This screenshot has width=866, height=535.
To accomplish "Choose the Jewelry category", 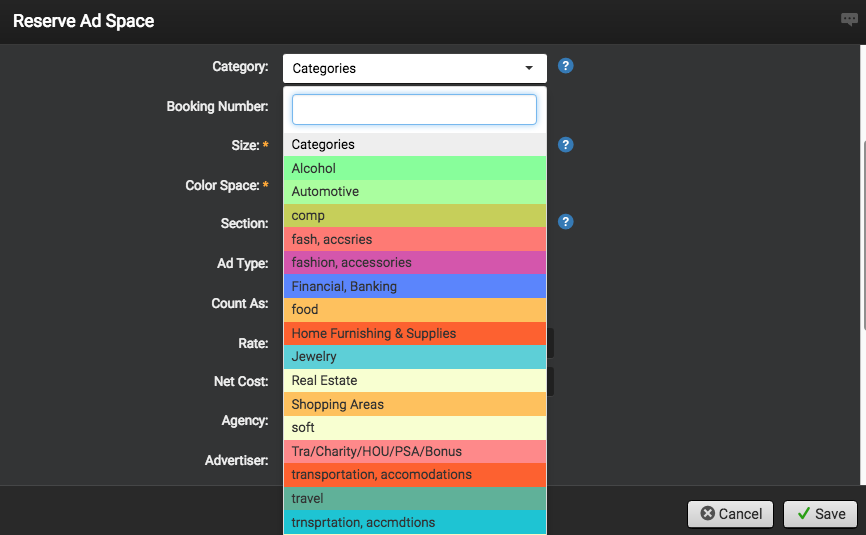I will pyautogui.click(x=414, y=356).
